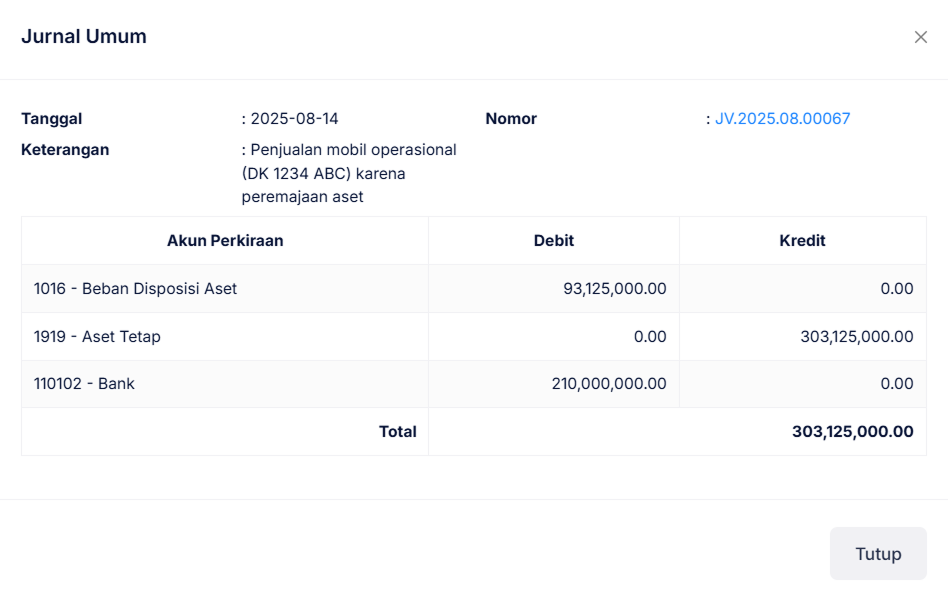Image resolution: width=948 pixels, height=602 pixels.
Task: Select the 1016 - Beban Disposisi Aset row
Action: [135, 289]
